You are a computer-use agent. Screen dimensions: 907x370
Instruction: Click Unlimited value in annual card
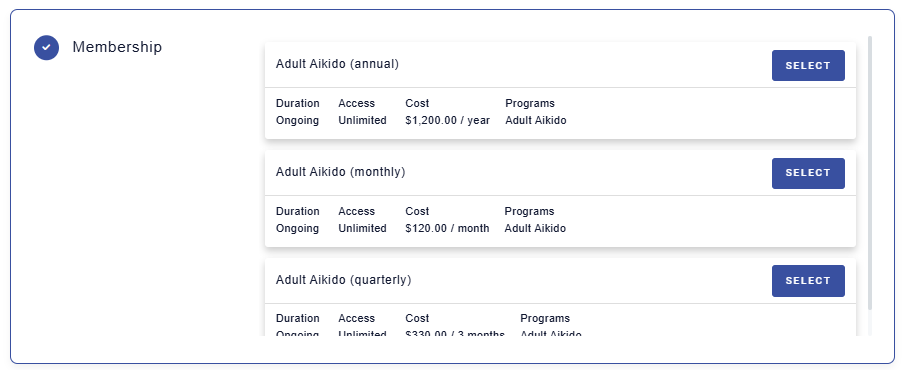click(362, 120)
